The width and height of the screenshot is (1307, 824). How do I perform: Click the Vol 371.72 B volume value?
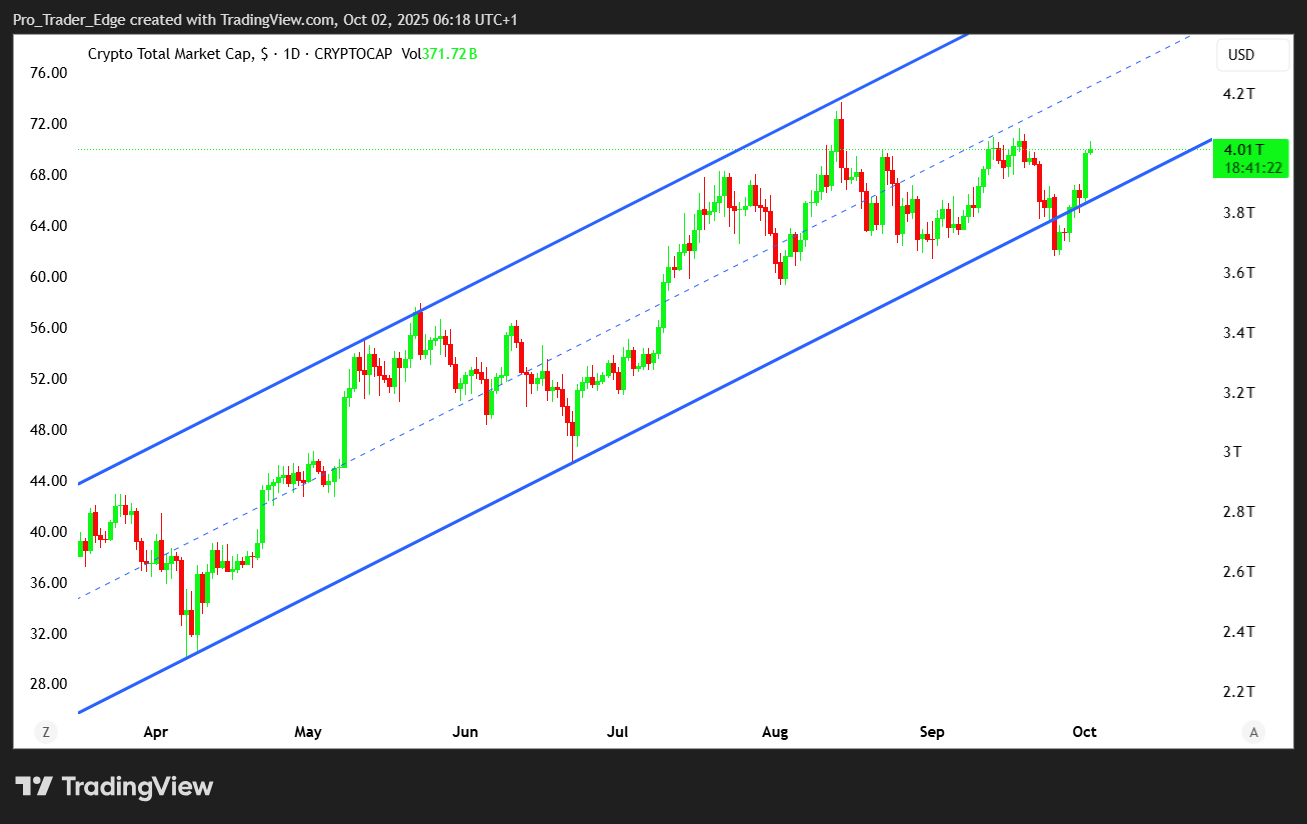(x=439, y=54)
